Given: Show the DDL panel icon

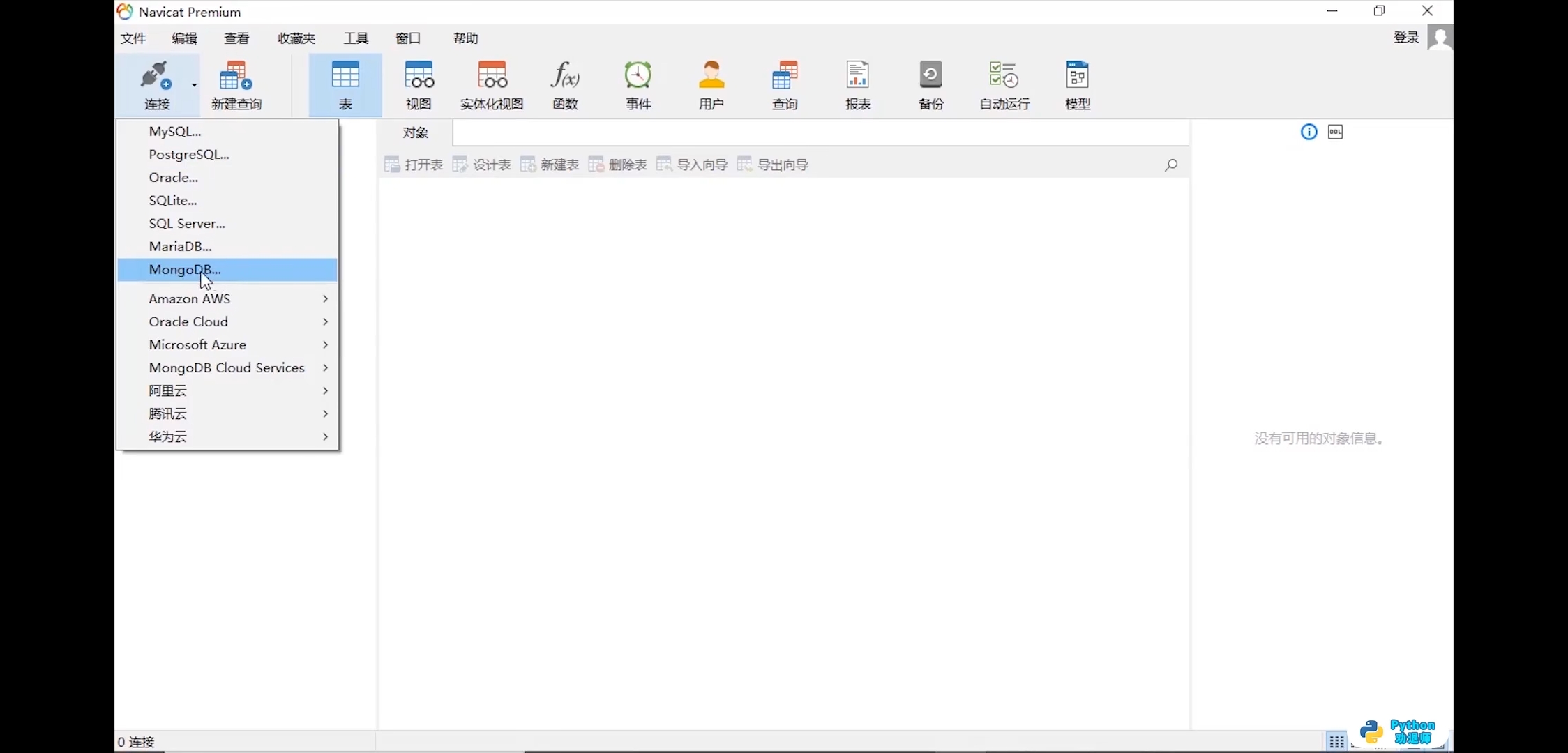Looking at the screenshot, I should 1335,132.
